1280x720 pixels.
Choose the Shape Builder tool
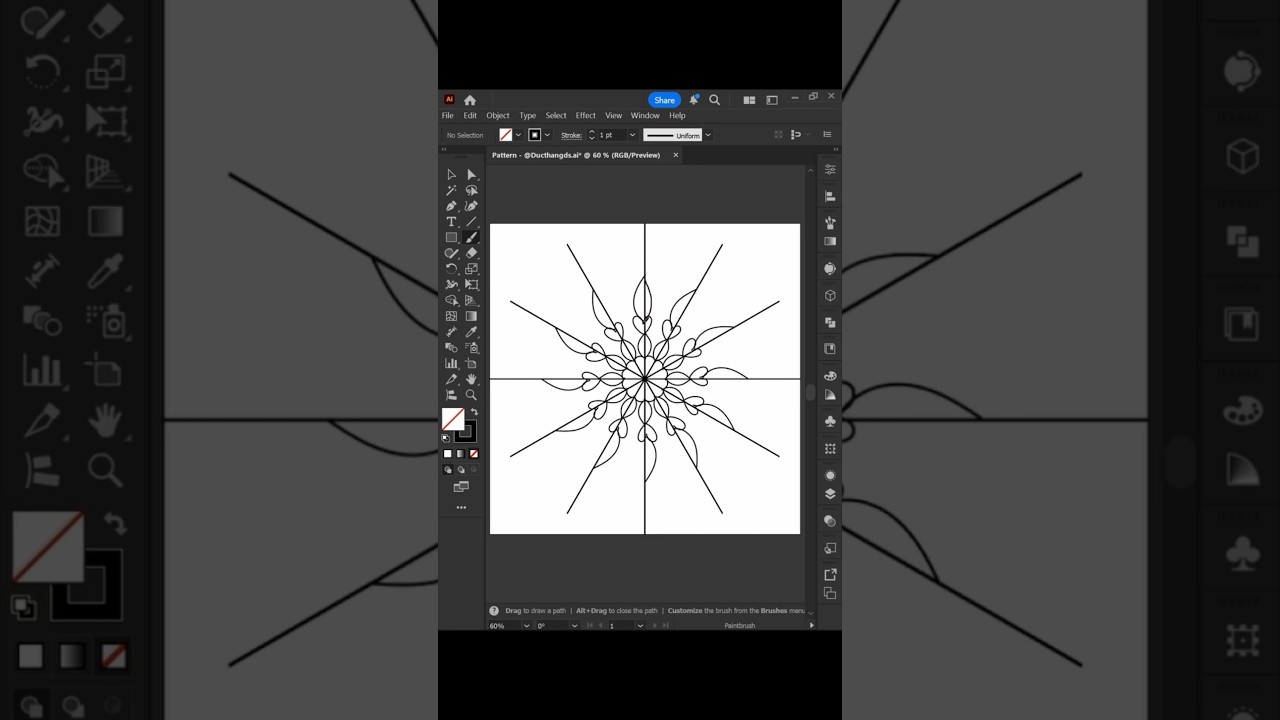451,300
